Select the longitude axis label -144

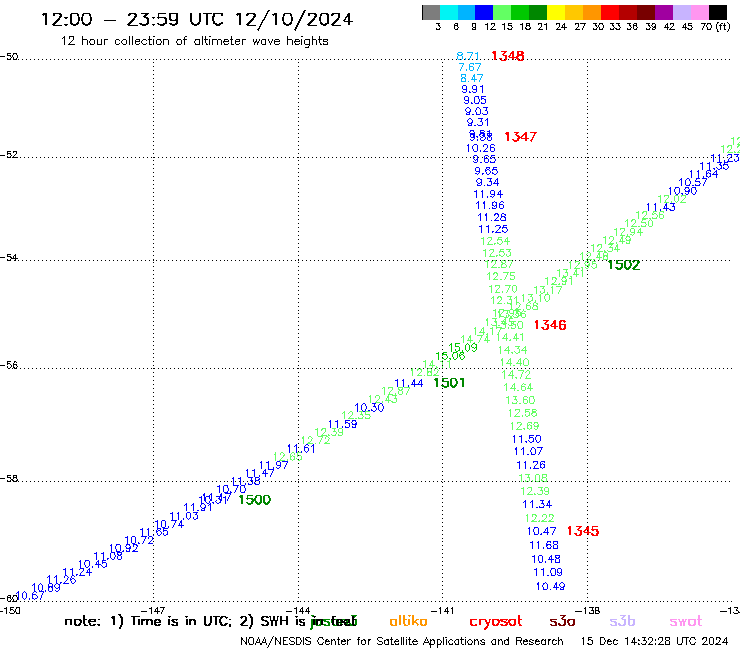[x=298, y=611]
